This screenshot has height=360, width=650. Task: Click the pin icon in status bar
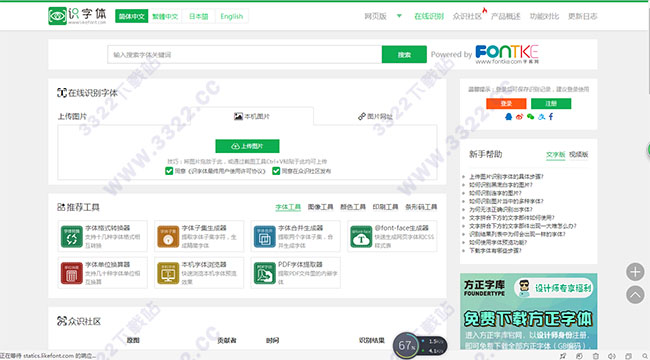tap(563, 356)
